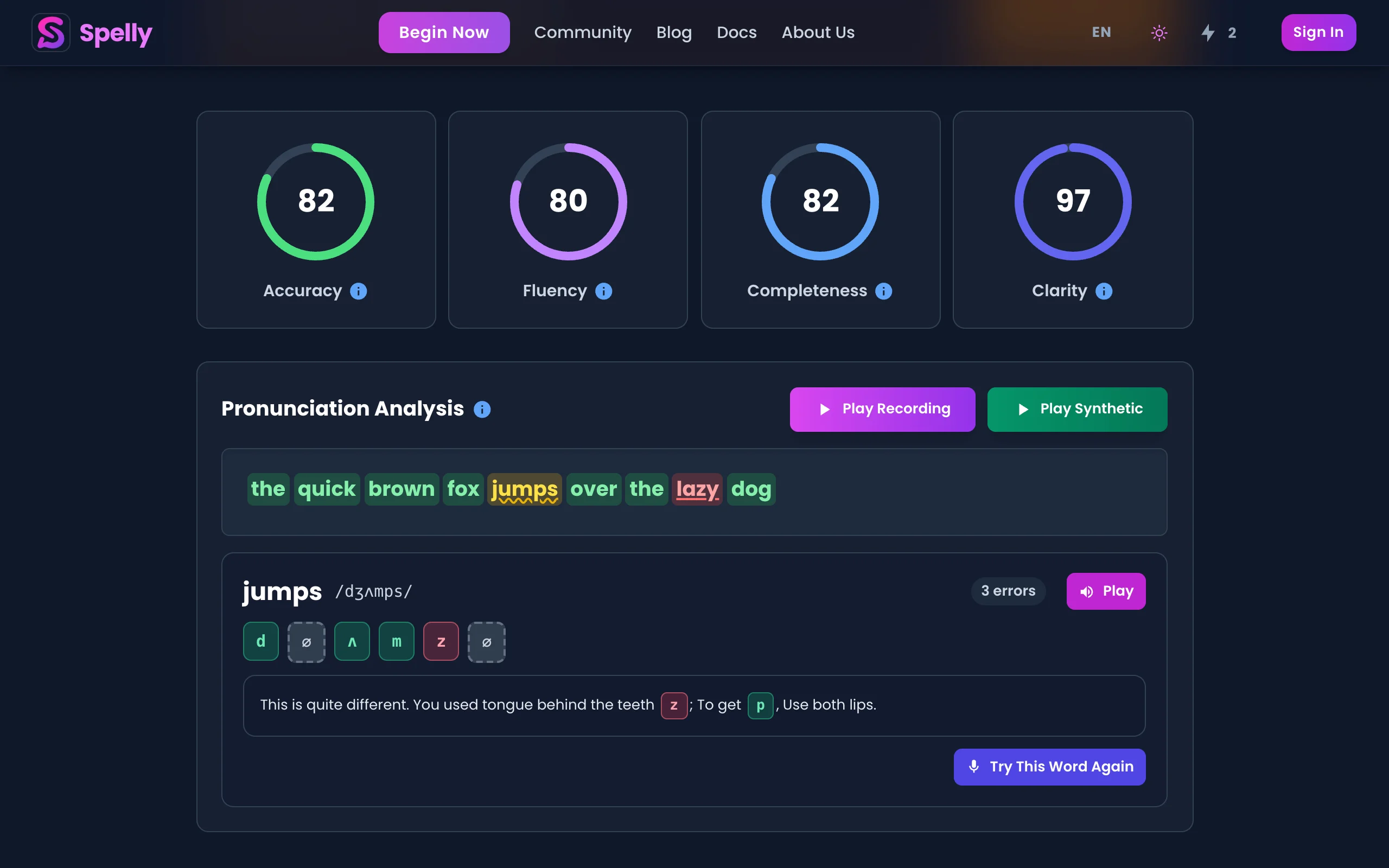Open the Community menu item

point(582,33)
